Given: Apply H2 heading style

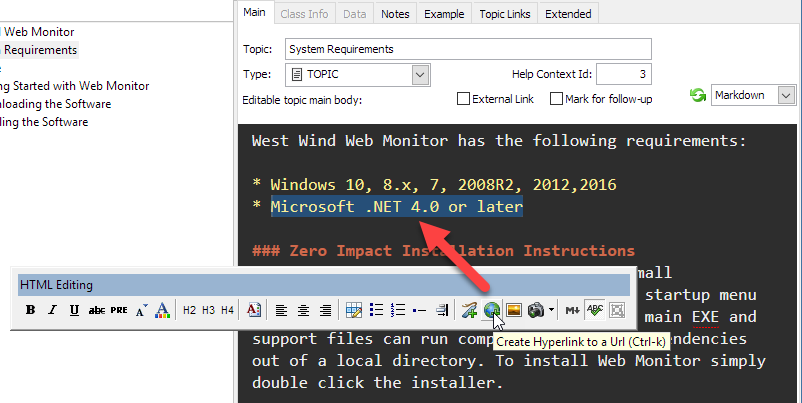Looking at the screenshot, I should tap(189, 310).
